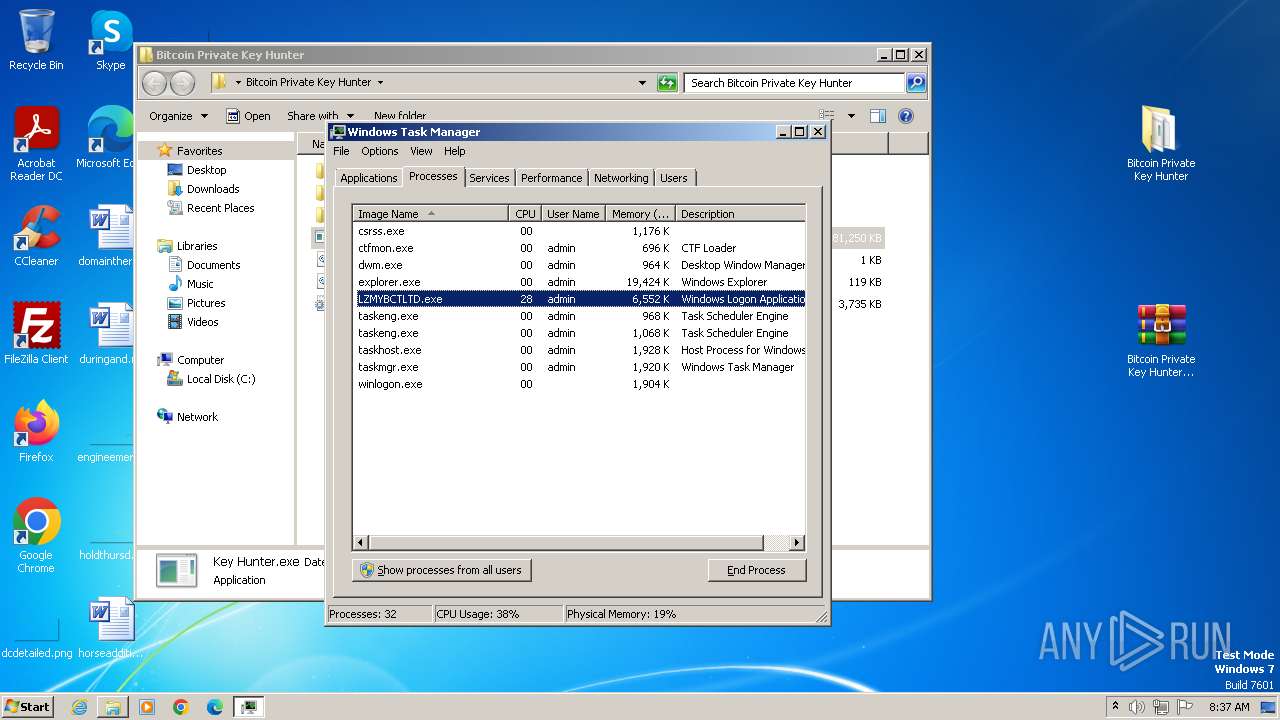Open the Start menu
This screenshot has width=1280, height=720.
coord(27,707)
